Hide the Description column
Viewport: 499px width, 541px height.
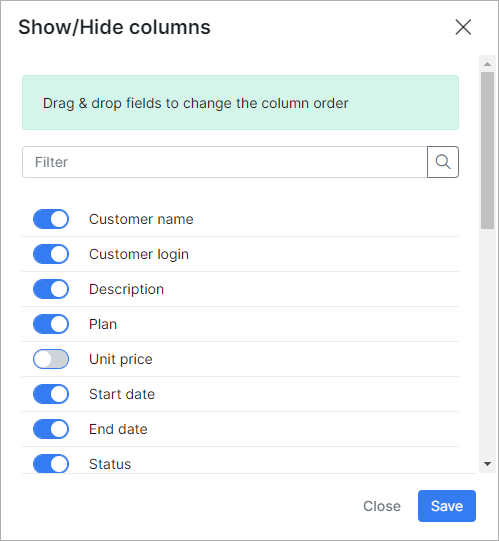(51, 289)
